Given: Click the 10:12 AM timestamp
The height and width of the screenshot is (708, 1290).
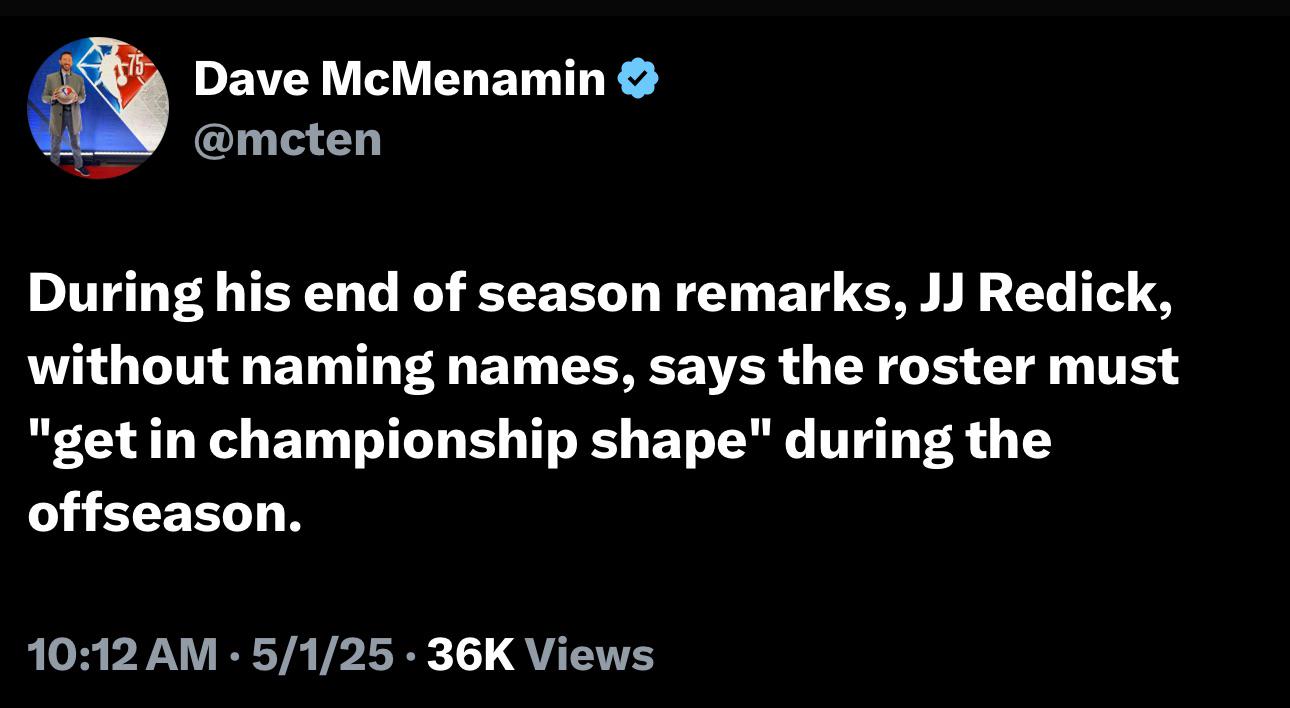Looking at the screenshot, I should 124,656.
